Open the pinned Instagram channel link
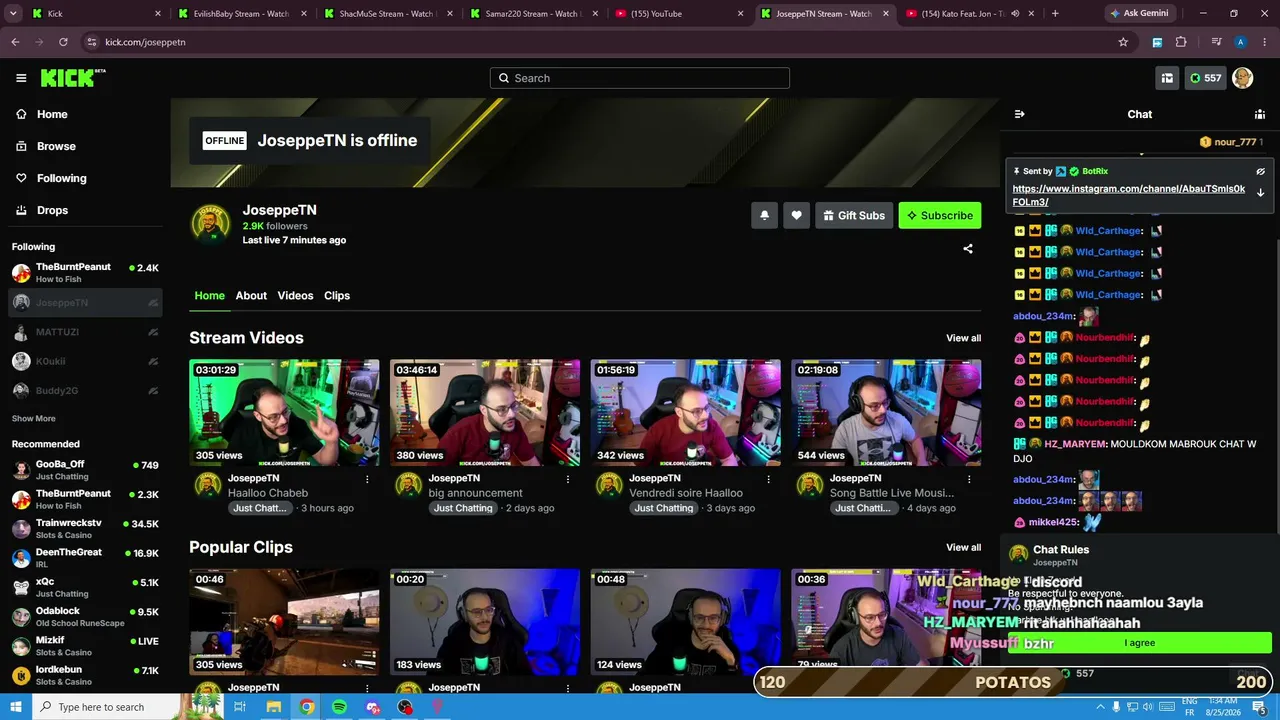1280x720 pixels. (x=1128, y=195)
